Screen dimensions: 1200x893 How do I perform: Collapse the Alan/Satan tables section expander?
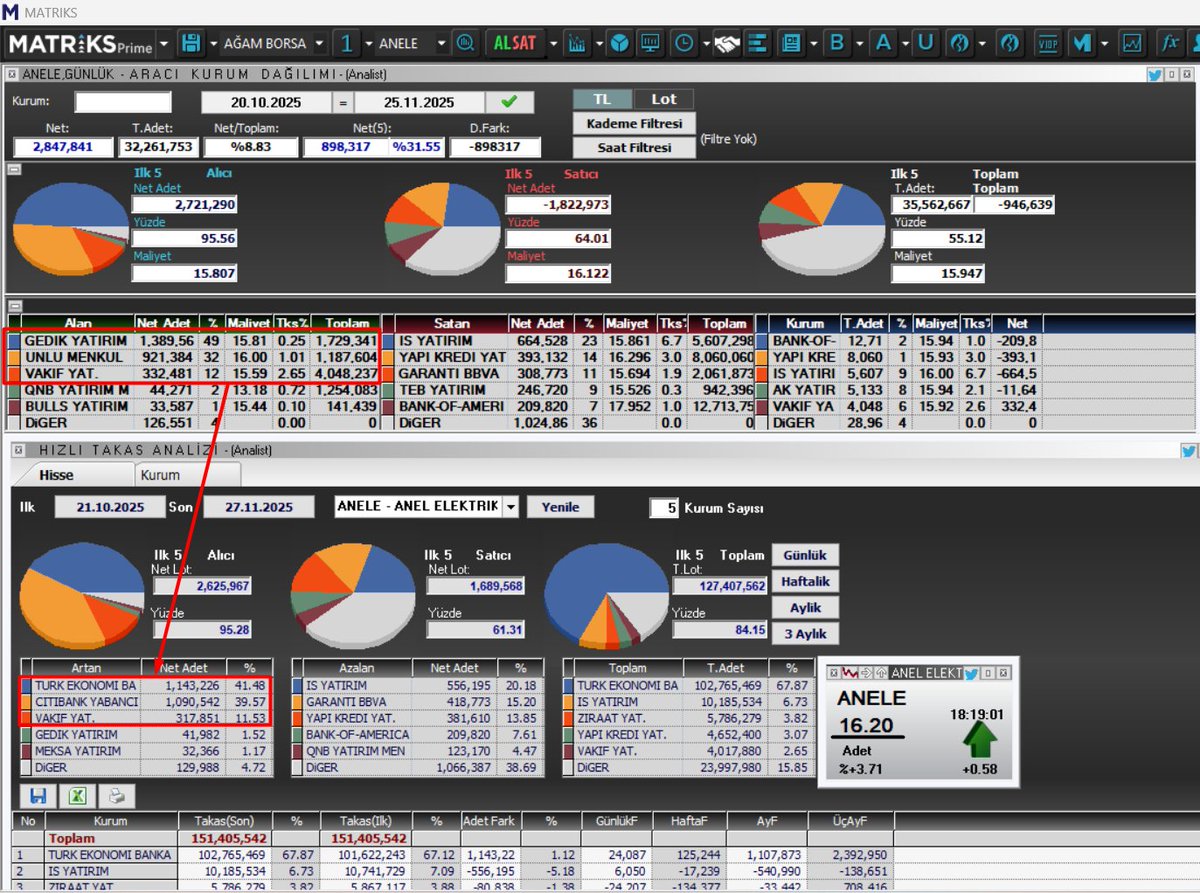coord(14,306)
